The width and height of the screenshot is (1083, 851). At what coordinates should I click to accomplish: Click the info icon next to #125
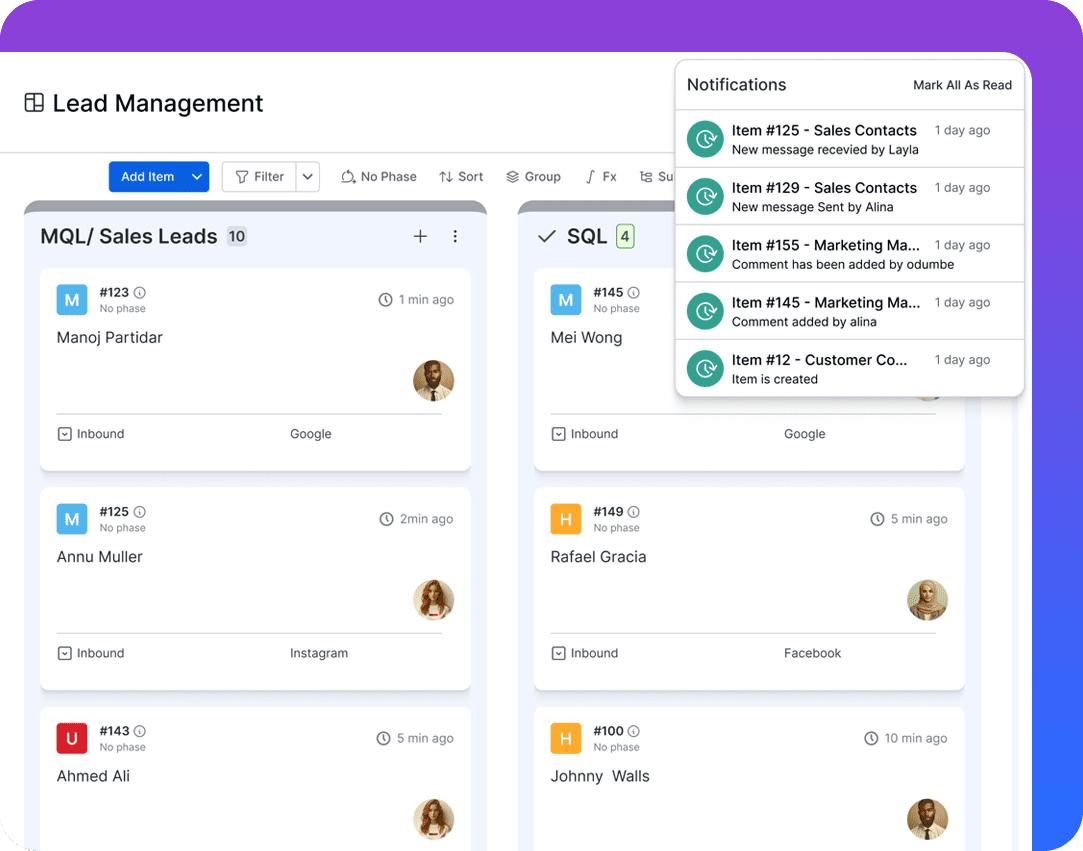[140, 512]
